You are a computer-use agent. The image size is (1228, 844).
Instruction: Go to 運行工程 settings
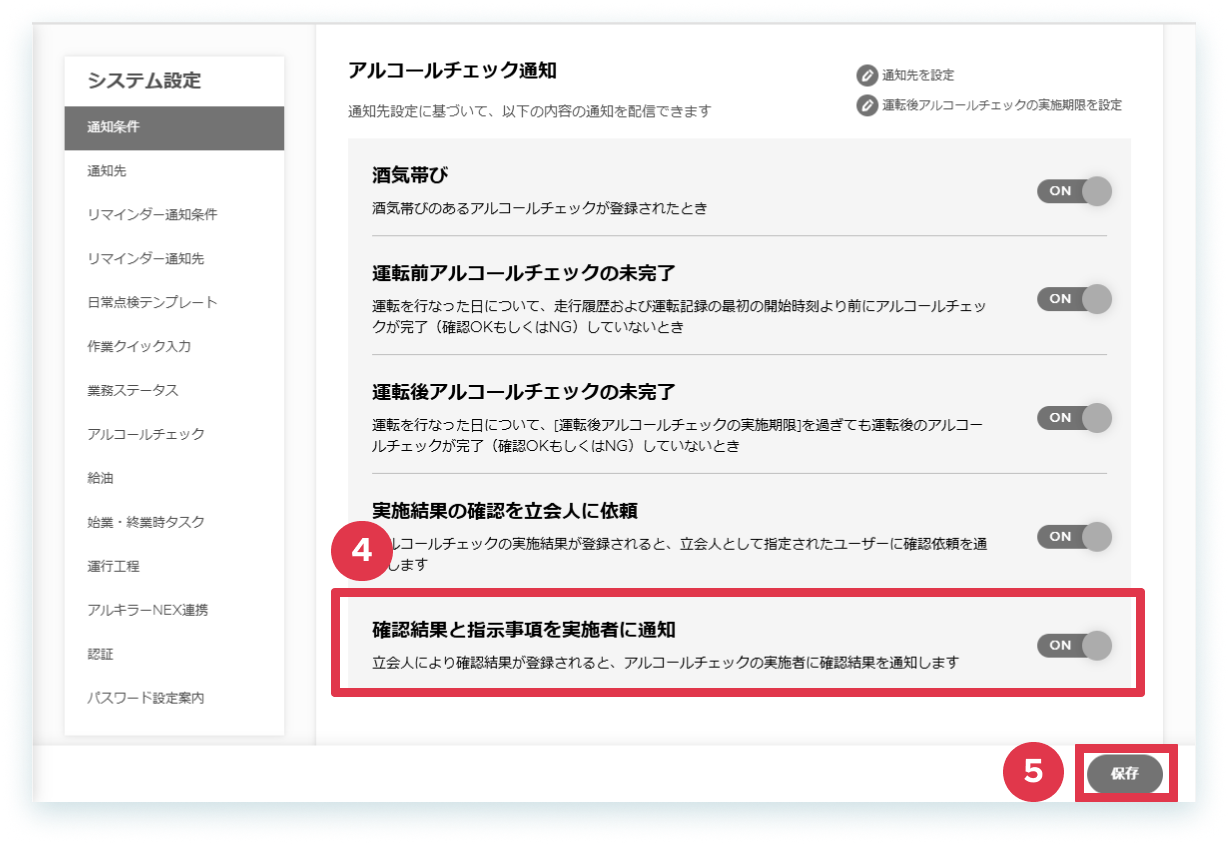(174, 566)
